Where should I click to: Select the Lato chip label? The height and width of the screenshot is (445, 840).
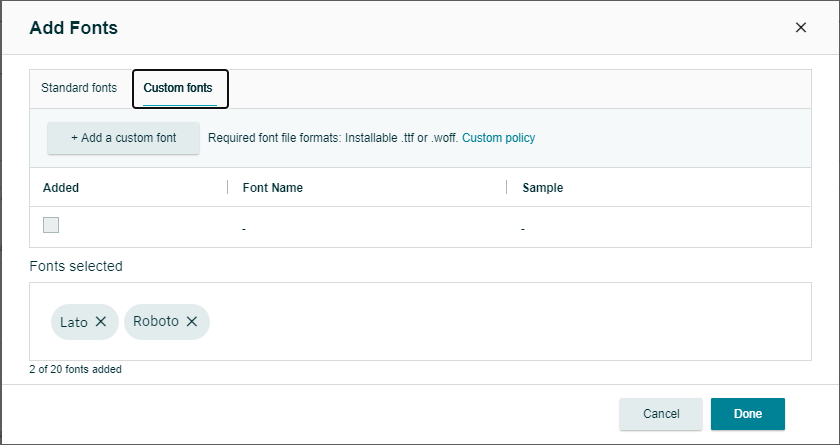[73, 322]
